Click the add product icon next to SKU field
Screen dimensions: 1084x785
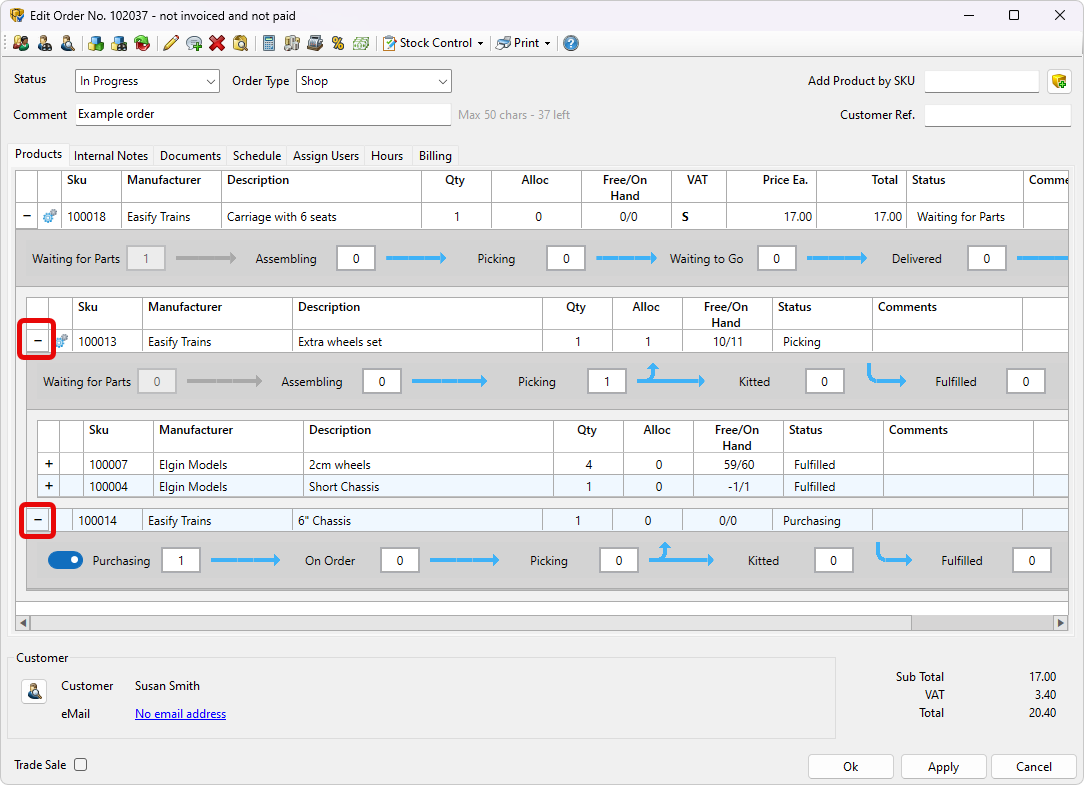(1059, 82)
